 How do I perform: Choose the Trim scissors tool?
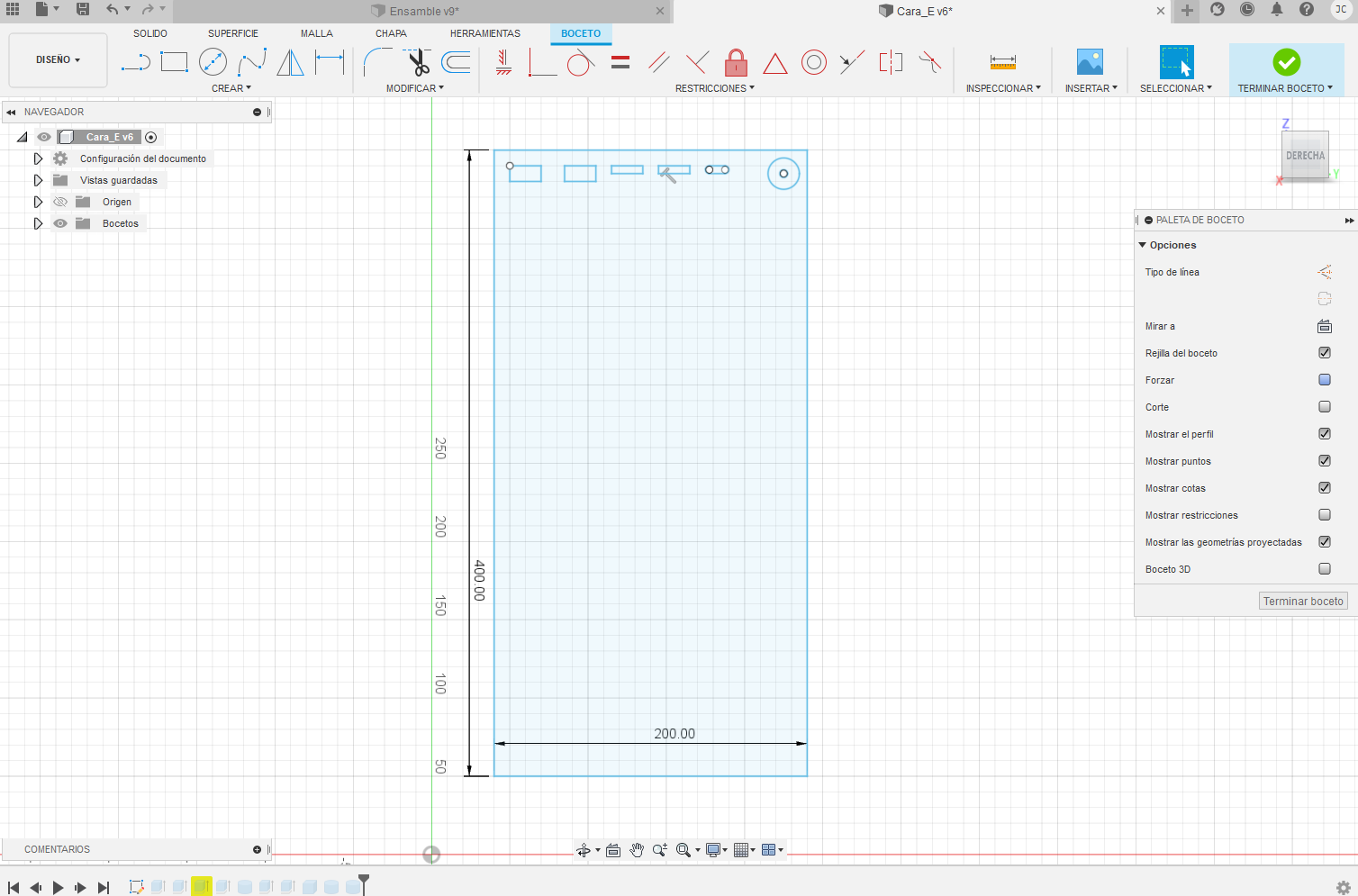coord(418,62)
